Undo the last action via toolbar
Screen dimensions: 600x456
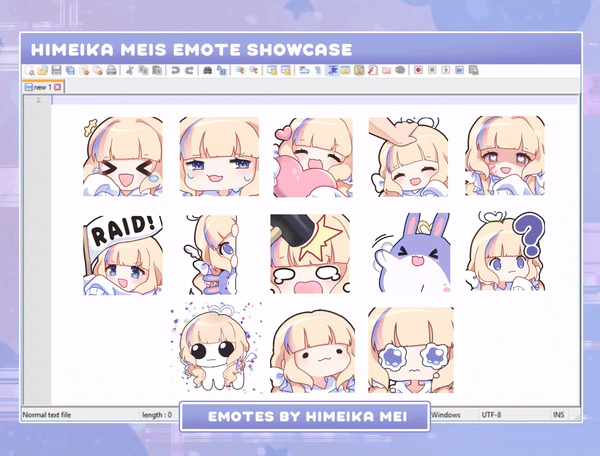[175, 71]
